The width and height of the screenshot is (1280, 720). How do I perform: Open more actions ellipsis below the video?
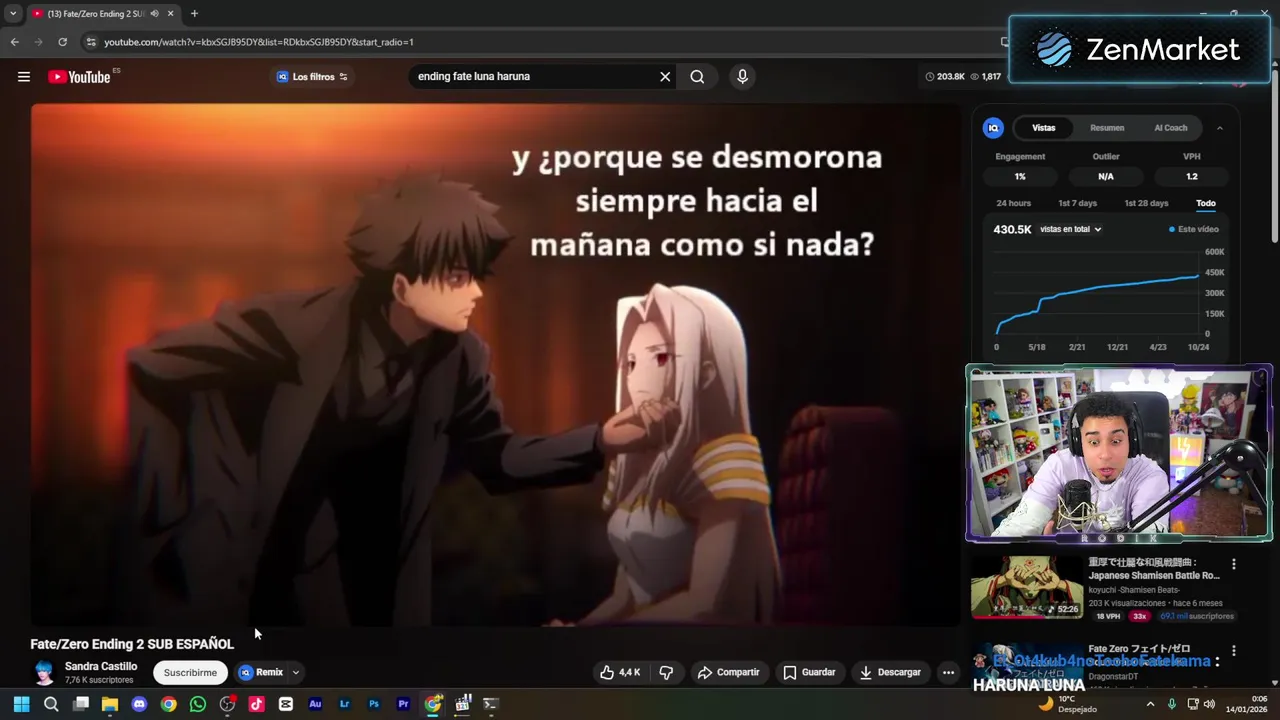(x=948, y=672)
